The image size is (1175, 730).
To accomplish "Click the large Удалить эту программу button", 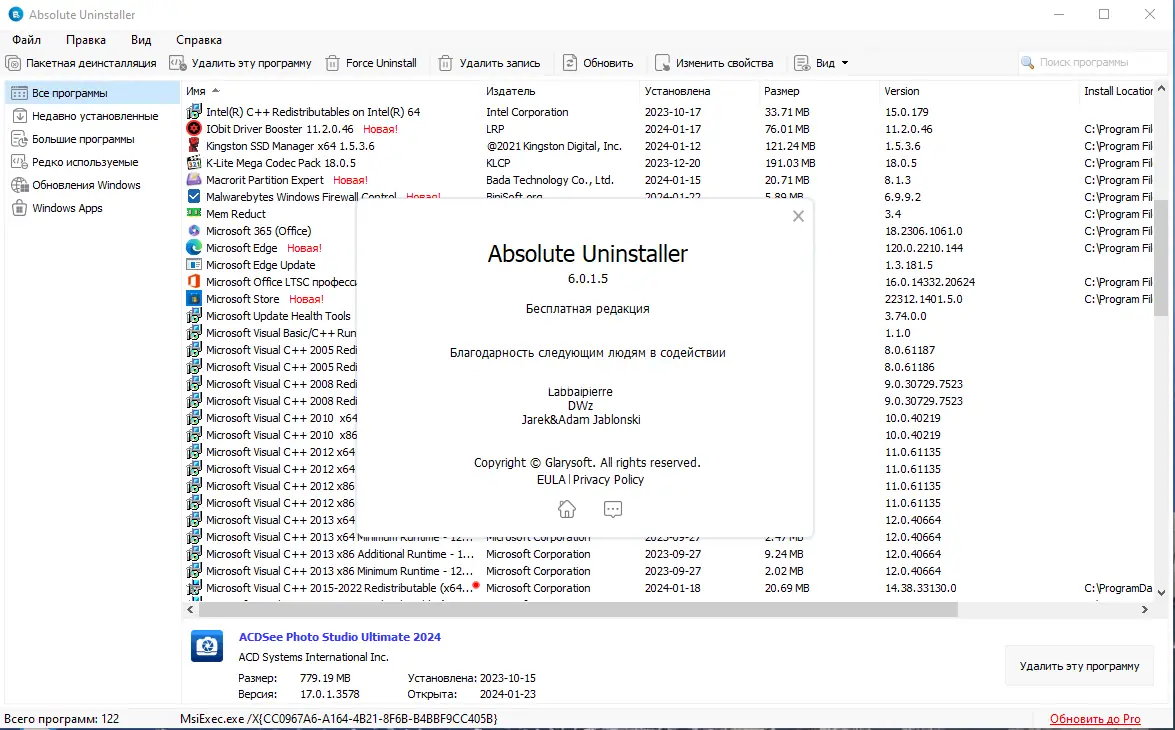I will 1079,666.
